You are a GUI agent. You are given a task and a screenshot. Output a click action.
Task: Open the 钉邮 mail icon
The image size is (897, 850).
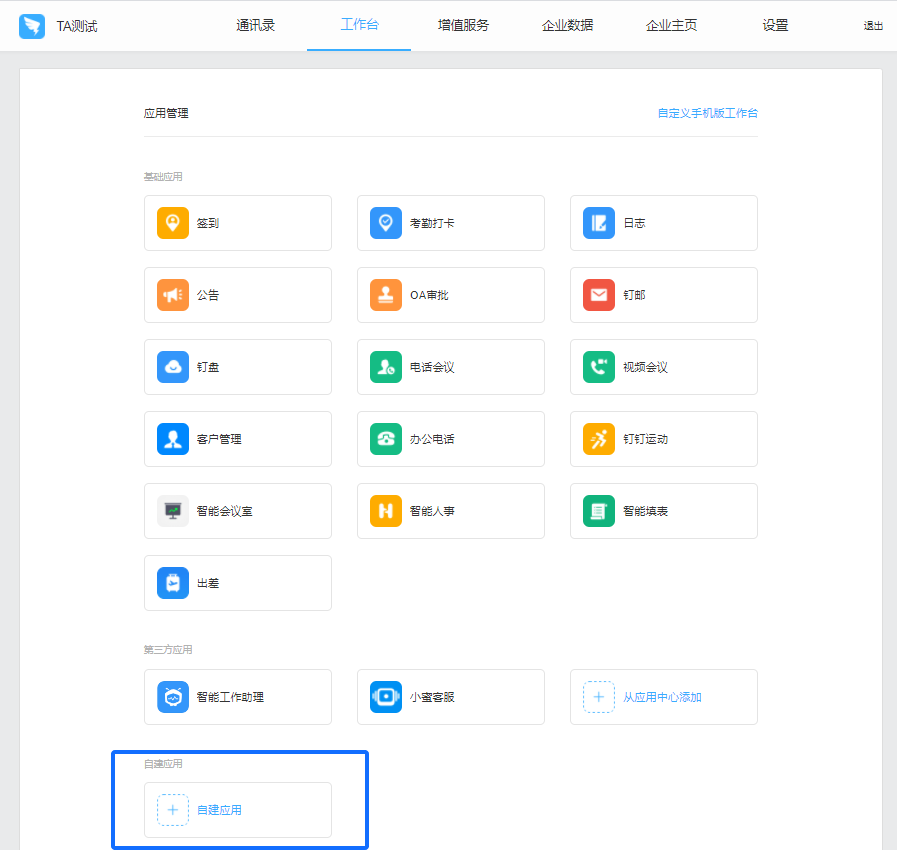click(599, 295)
